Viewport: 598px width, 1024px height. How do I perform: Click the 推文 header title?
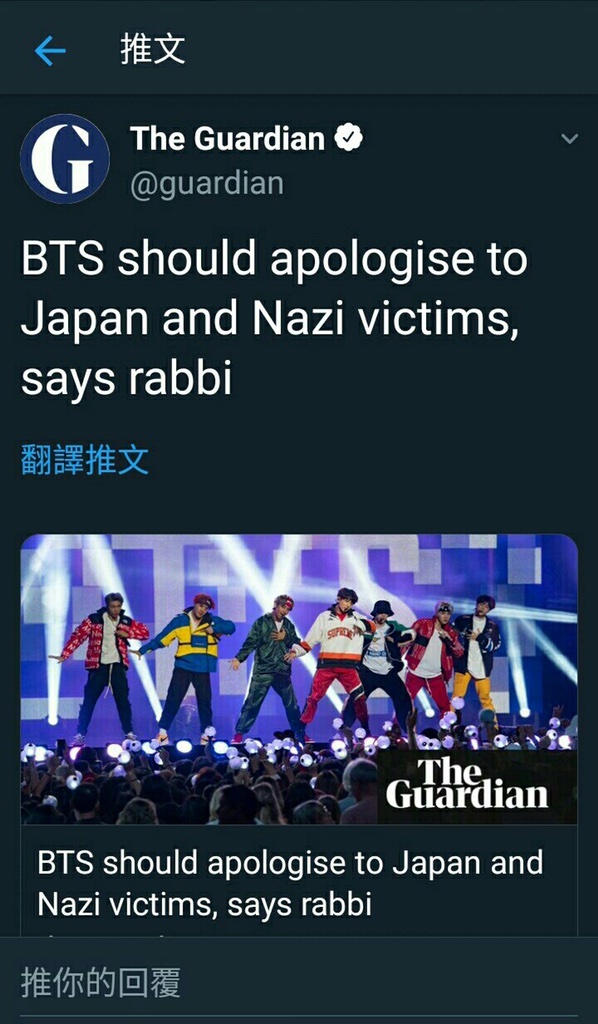pyautogui.click(x=153, y=50)
